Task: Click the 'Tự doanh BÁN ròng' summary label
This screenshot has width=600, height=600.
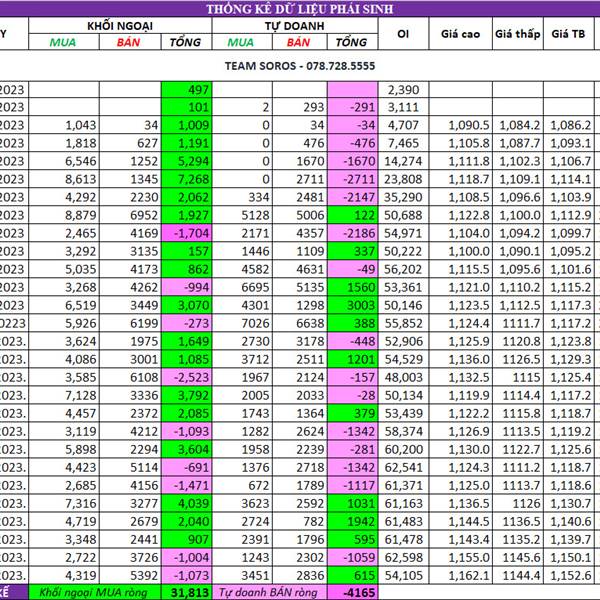Action: 268,592
